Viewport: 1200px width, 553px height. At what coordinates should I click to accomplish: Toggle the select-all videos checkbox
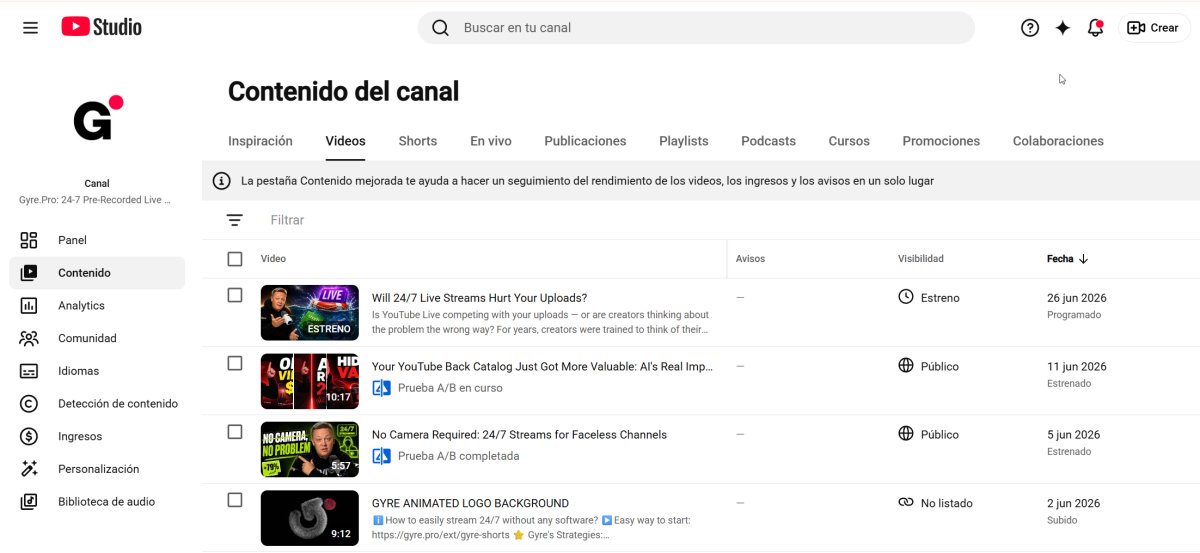(235, 259)
